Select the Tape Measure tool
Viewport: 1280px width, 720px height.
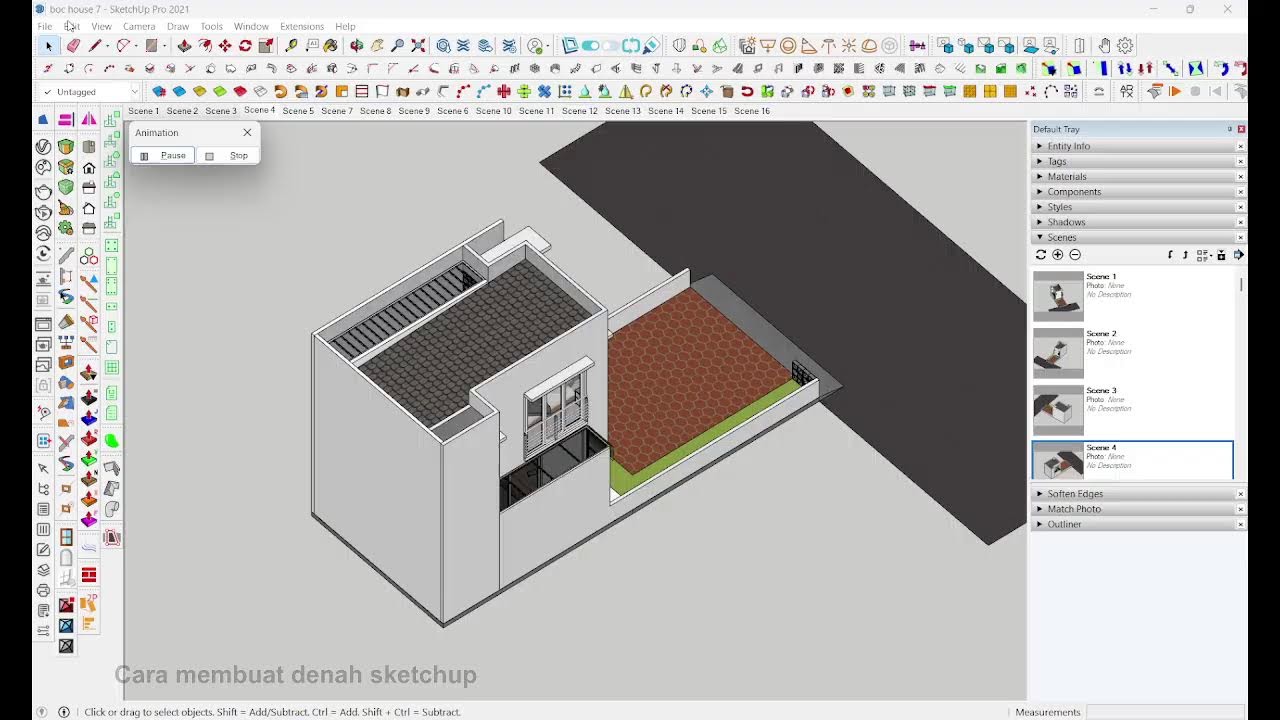coord(291,46)
